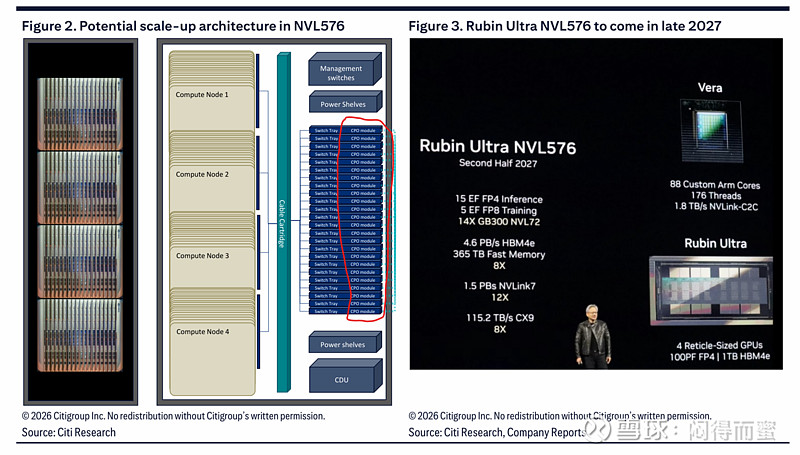
Task: Click the 'Rubin Ultra' label above GPU image
Action: [x=715, y=243]
